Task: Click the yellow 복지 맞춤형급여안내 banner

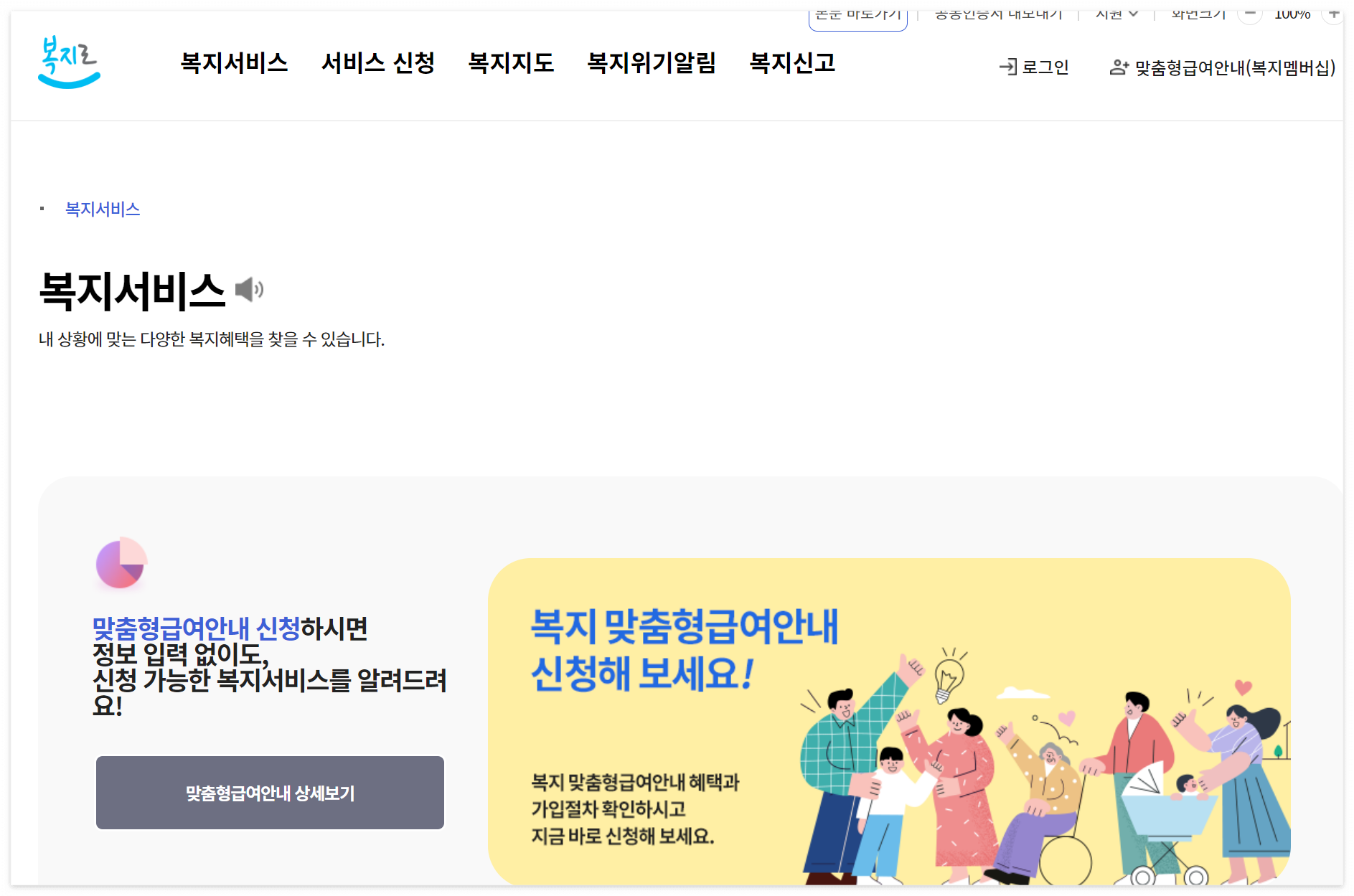Action: (889, 721)
